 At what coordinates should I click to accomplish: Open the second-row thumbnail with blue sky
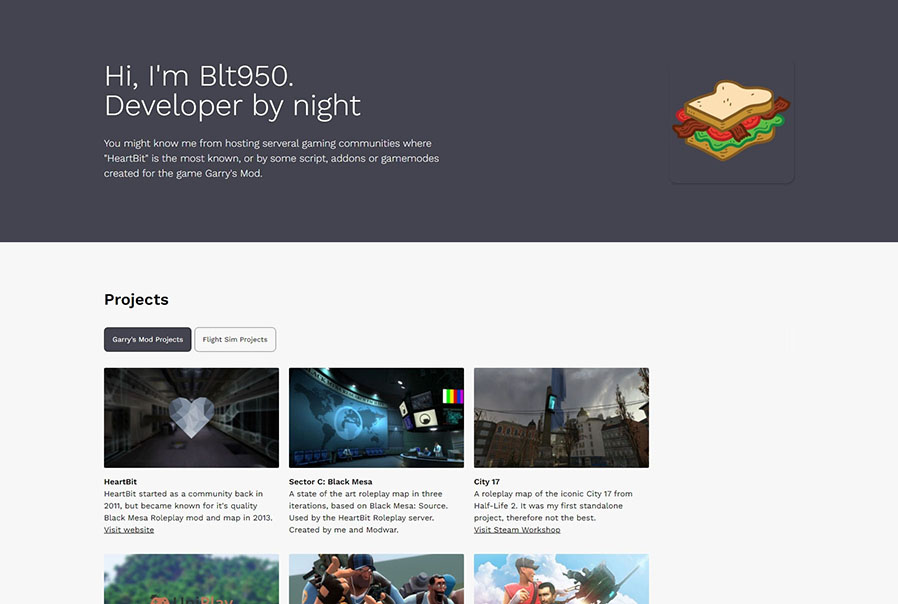pyautogui.click(x=561, y=579)
